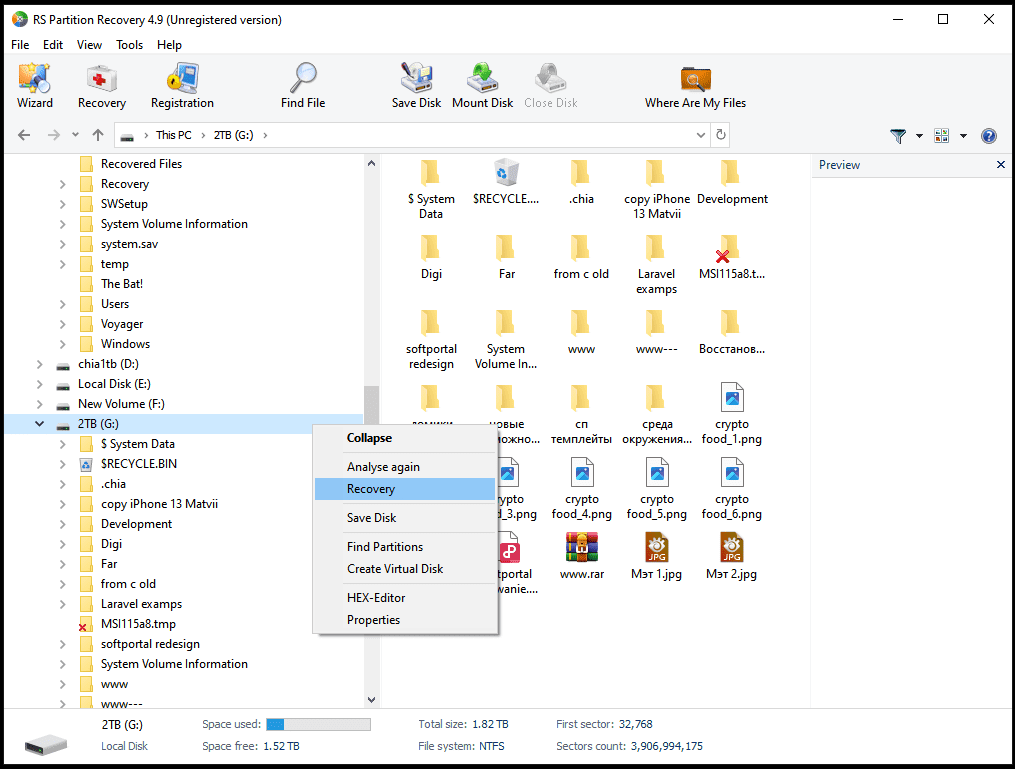
Task: Open the Registration toolbar icon
Action: click(x=182, y=86)
